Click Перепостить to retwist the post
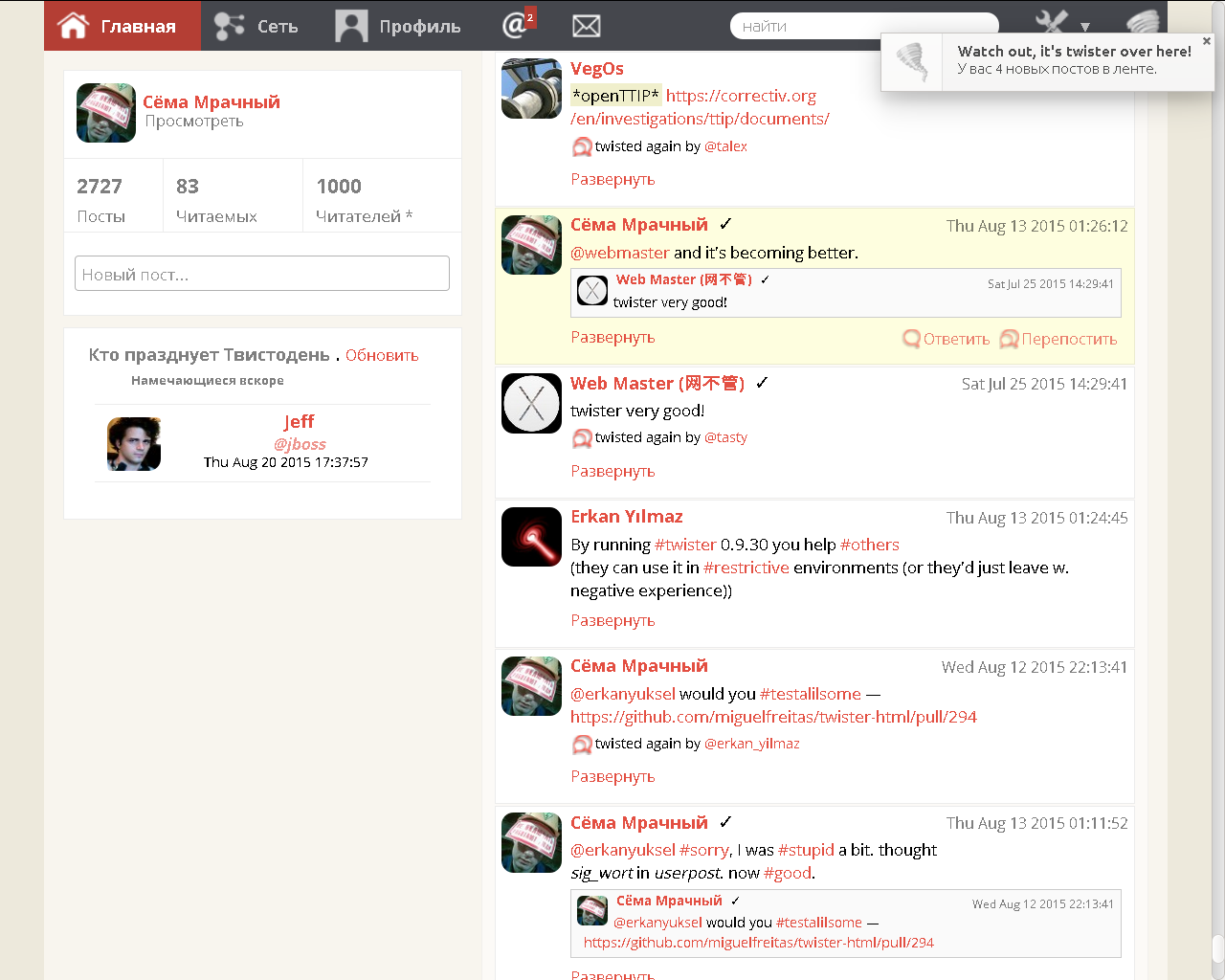Screen dimensions: 1225x980 coord(1058,339)
